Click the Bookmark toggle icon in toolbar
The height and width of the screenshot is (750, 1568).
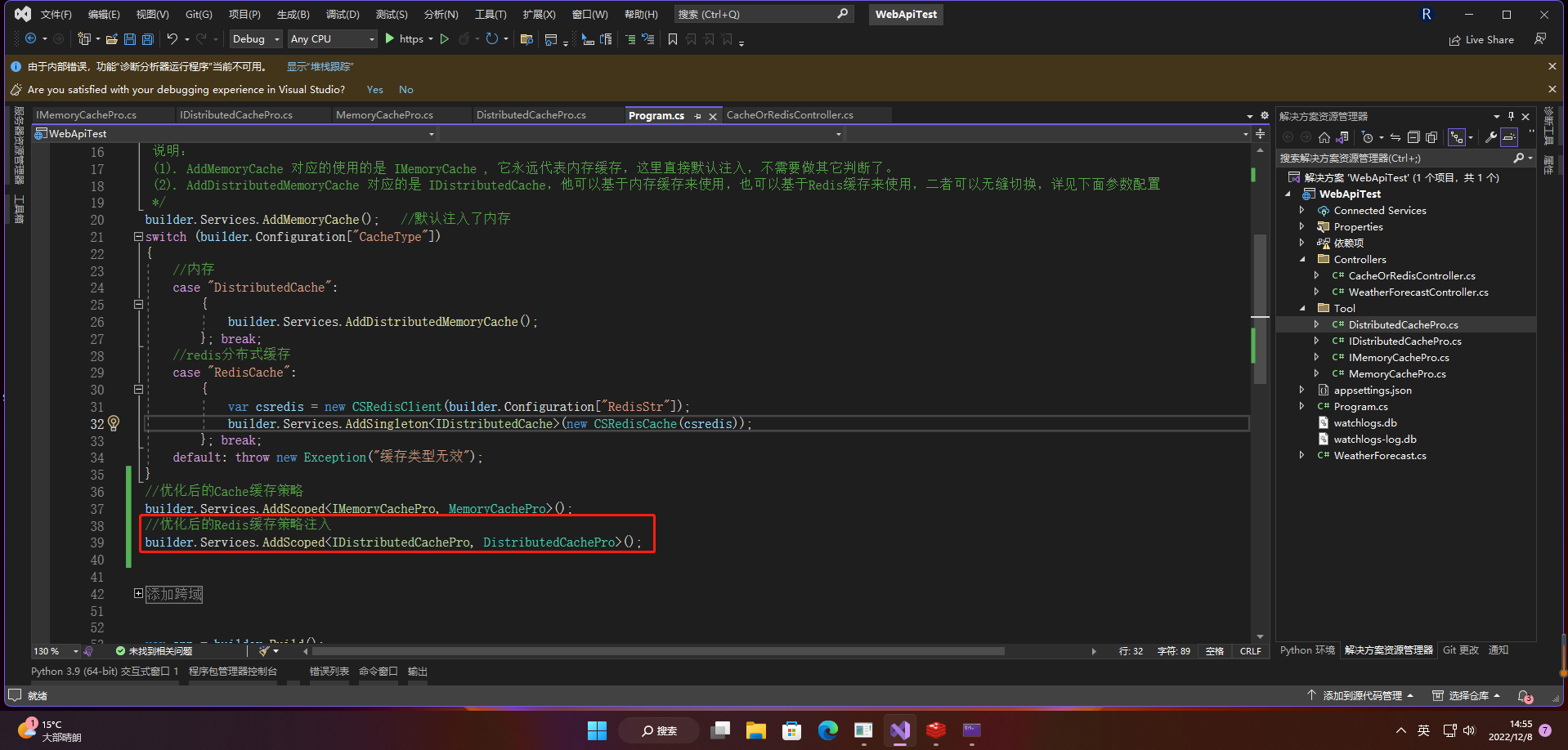tap(672, 38)
